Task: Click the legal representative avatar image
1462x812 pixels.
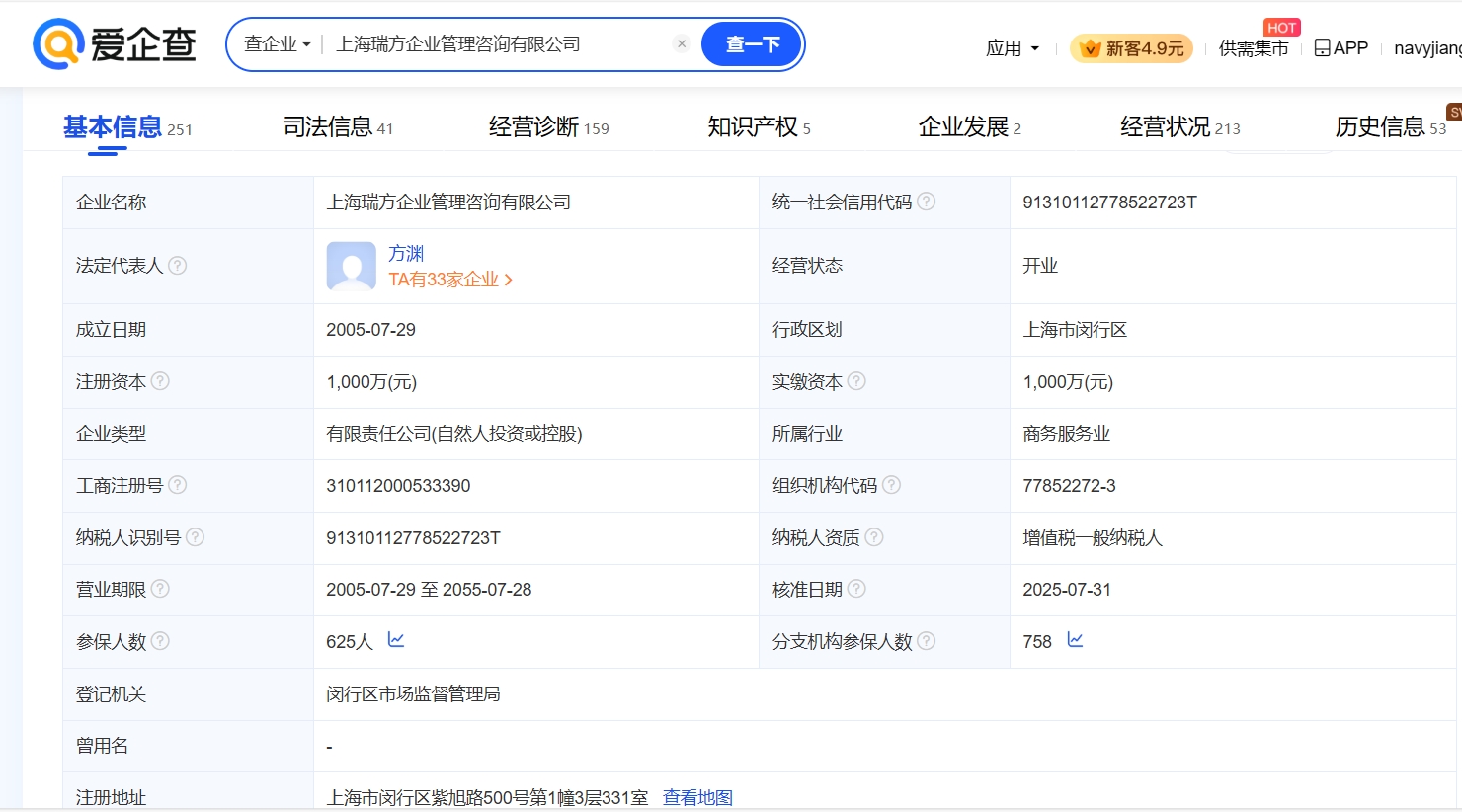Action: click(351, 266)
